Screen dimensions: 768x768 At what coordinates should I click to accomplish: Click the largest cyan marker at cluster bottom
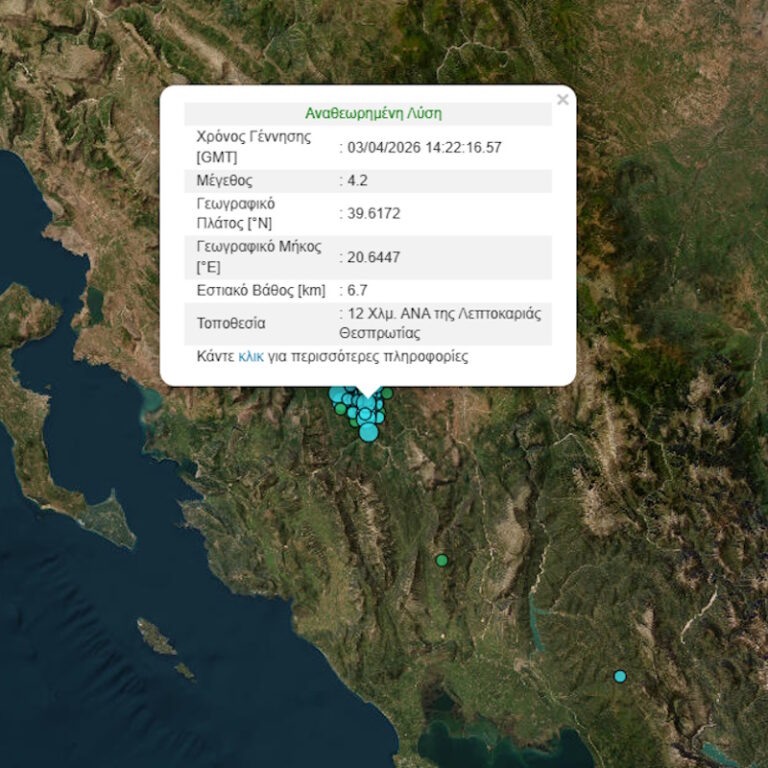368,432
